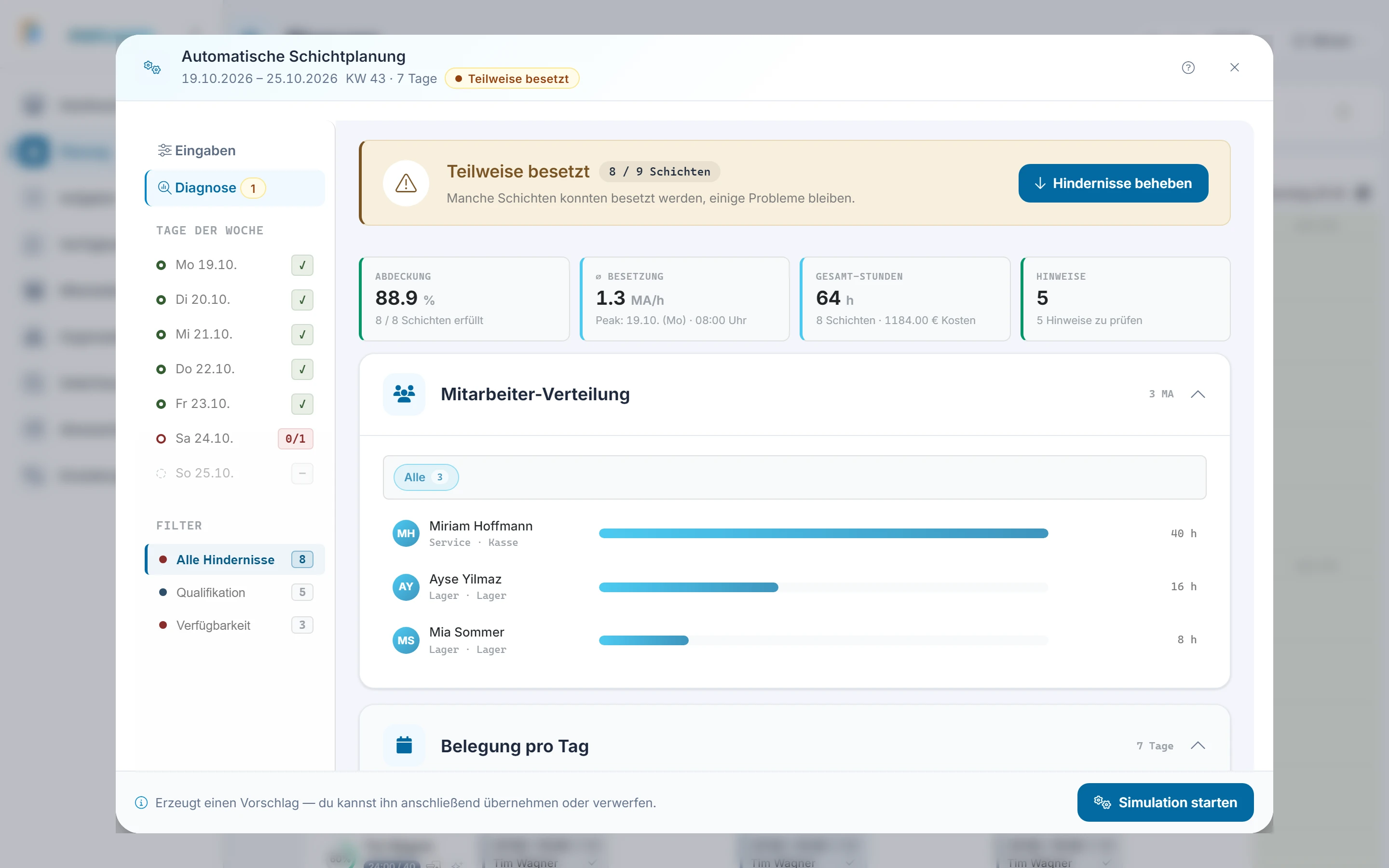Click the info icon in the footer
This screenshot has width=1389, height=868.
coord(141,802)
